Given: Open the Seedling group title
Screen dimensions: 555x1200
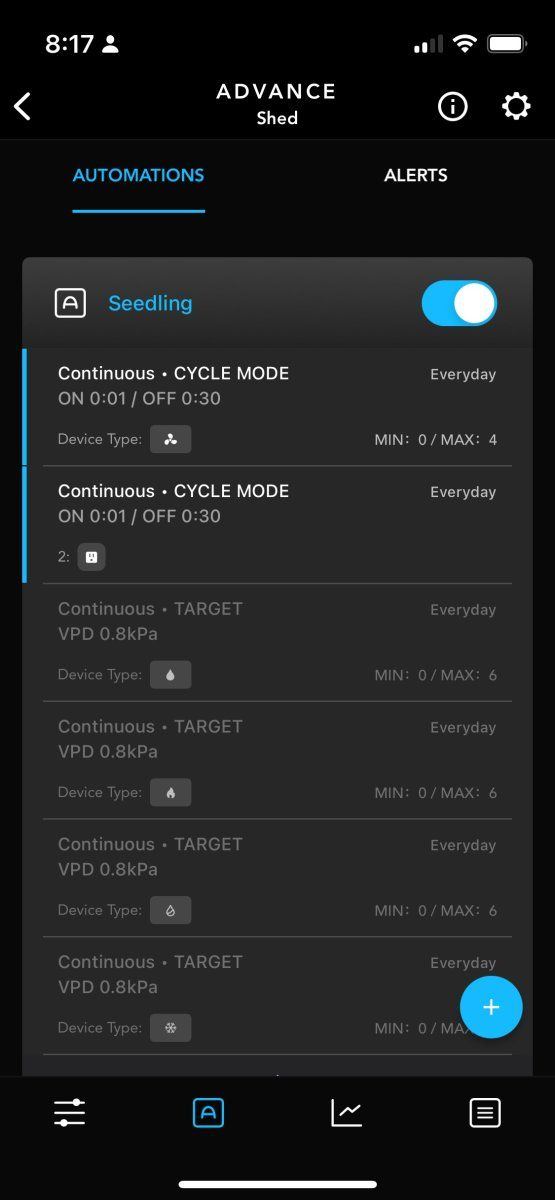Looking at the screenshot, I should coord(150,303).
